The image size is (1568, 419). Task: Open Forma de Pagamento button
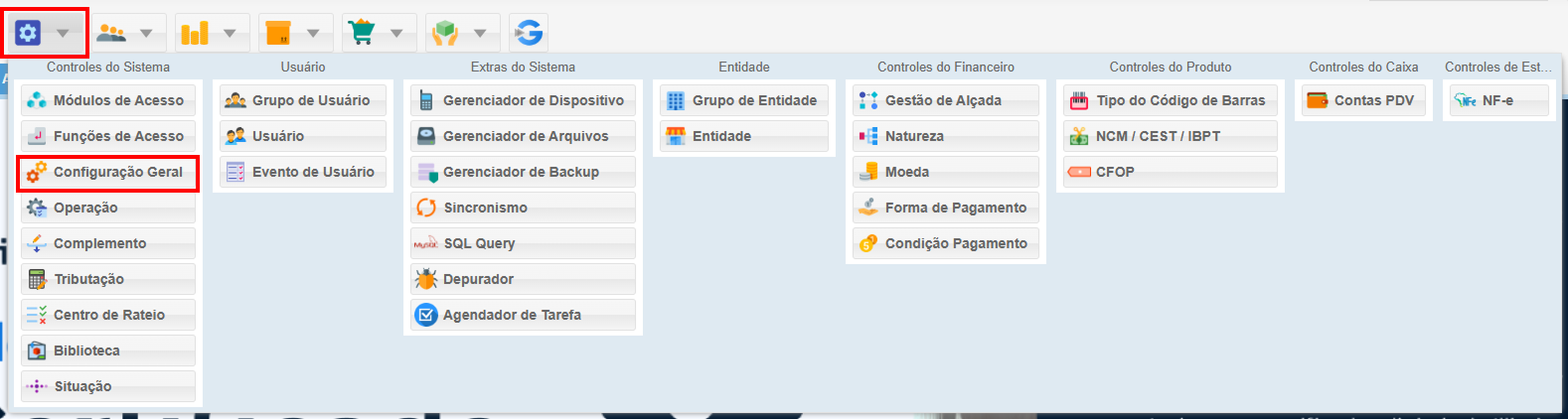946,208
